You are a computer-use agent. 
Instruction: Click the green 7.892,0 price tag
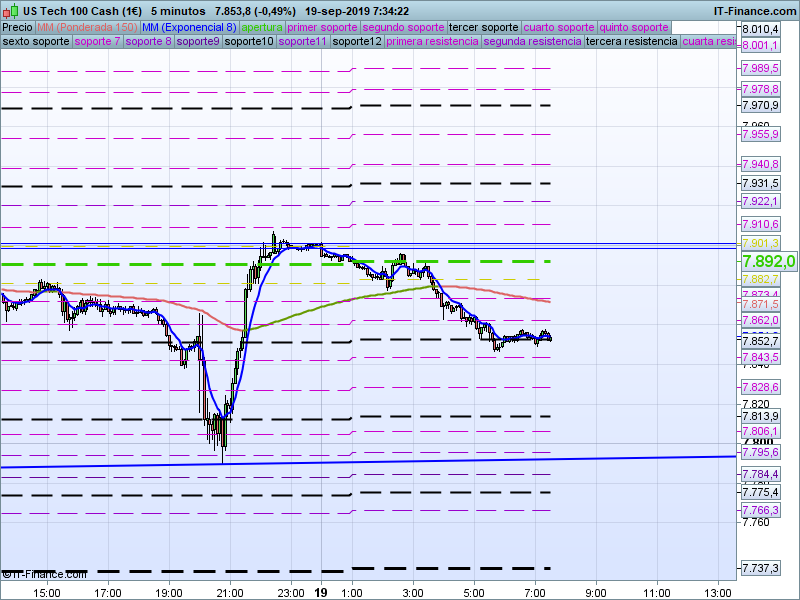click(768, 261)
